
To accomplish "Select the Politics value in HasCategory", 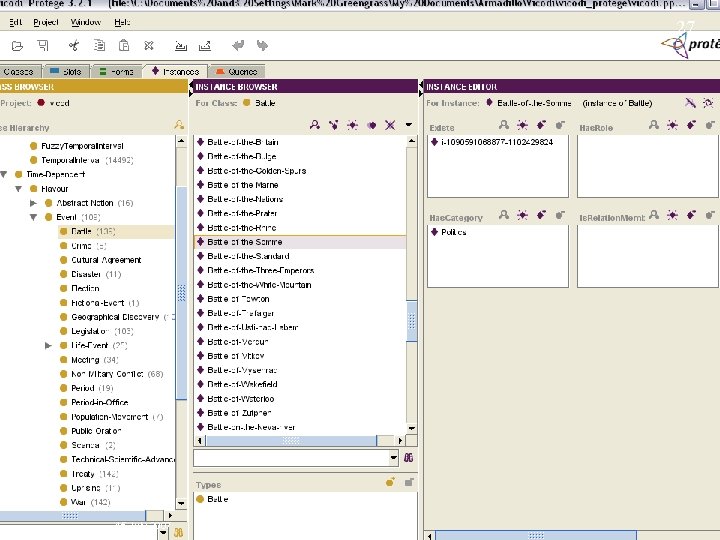I will click(453, 232).
